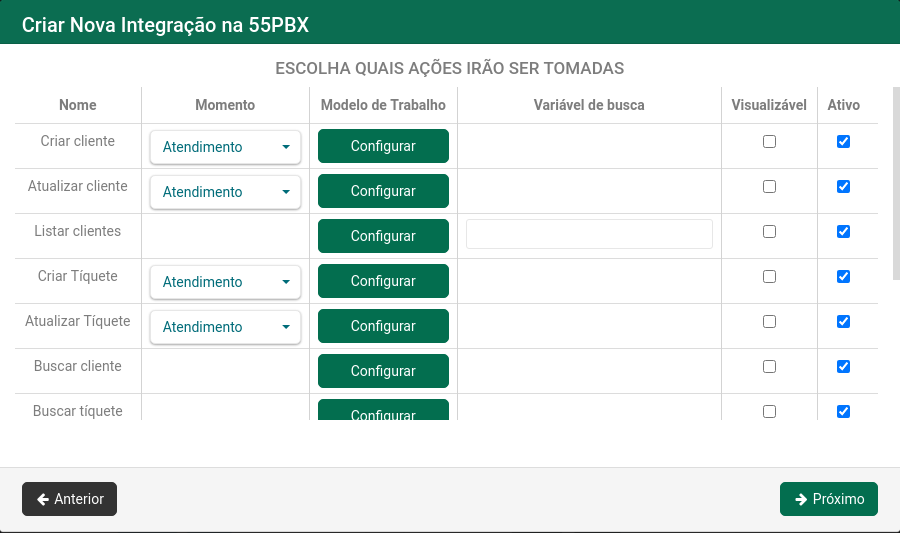The image size is (900, 533).
Task: Click the Atualizar cliente row name
Action: (77, 186)
